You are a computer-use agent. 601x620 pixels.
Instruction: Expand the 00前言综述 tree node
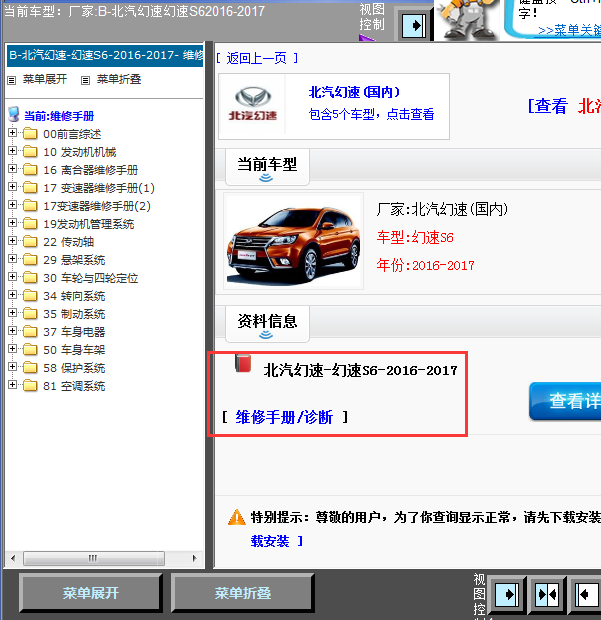pyautogui.click(x=12, y=133)
